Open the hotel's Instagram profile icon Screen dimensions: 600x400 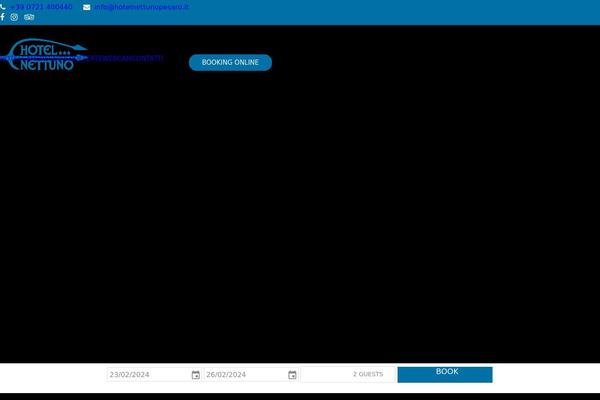coord(14,17)
